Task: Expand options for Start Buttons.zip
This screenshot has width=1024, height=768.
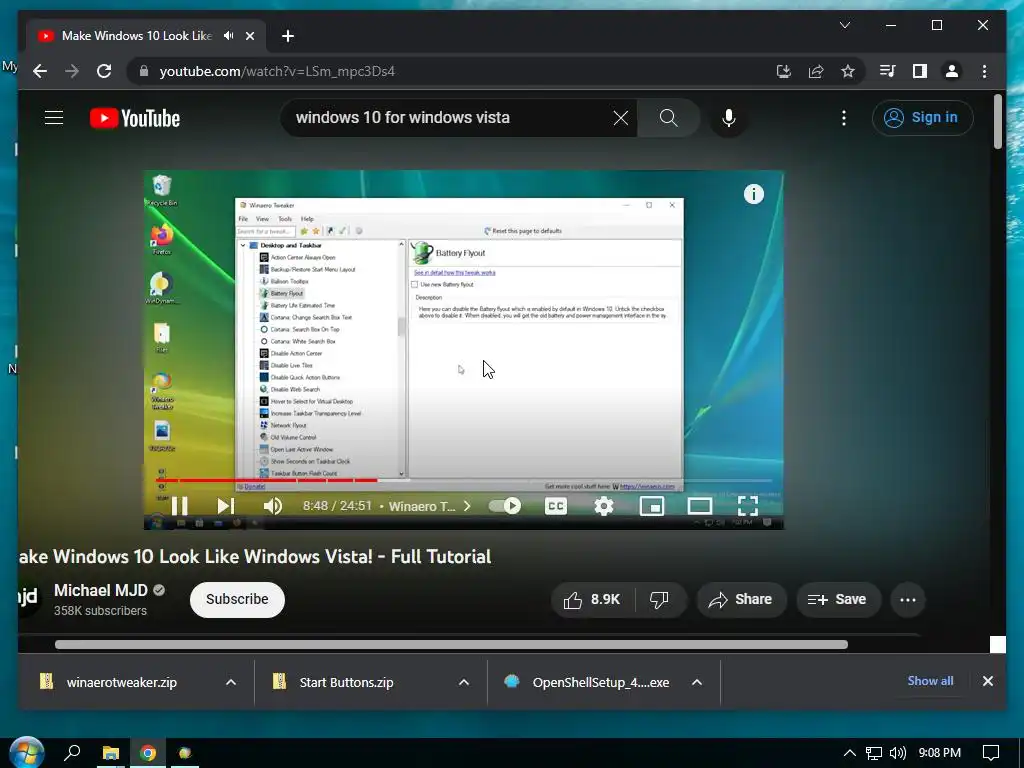Action: click(x=464, y=682)
